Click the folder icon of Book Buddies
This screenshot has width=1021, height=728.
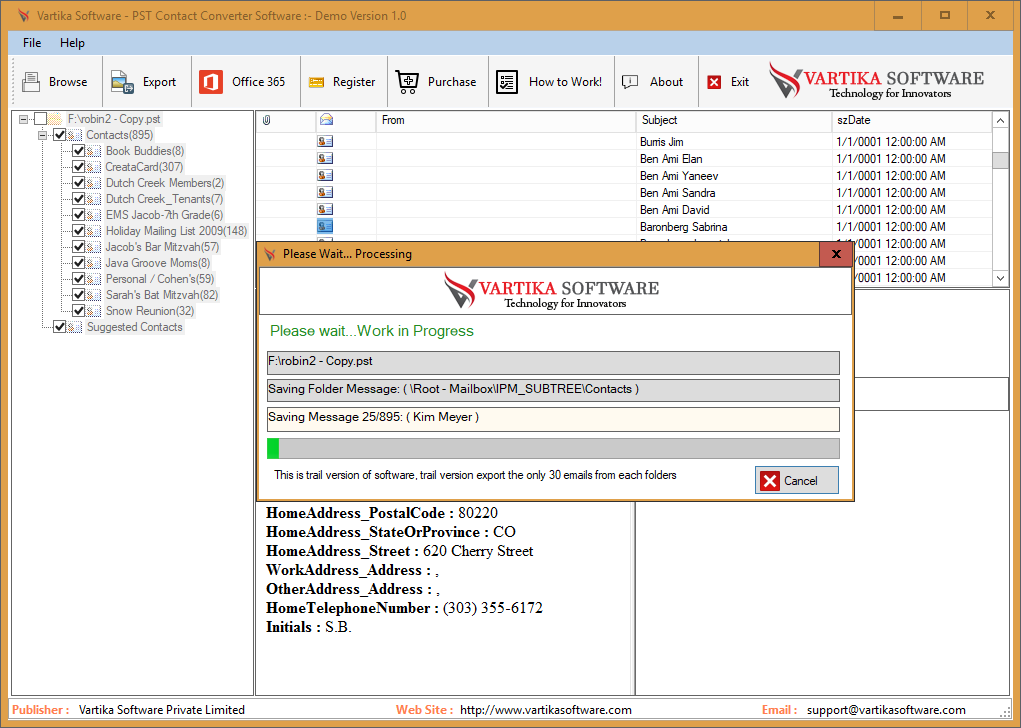(x=94, y=151)
